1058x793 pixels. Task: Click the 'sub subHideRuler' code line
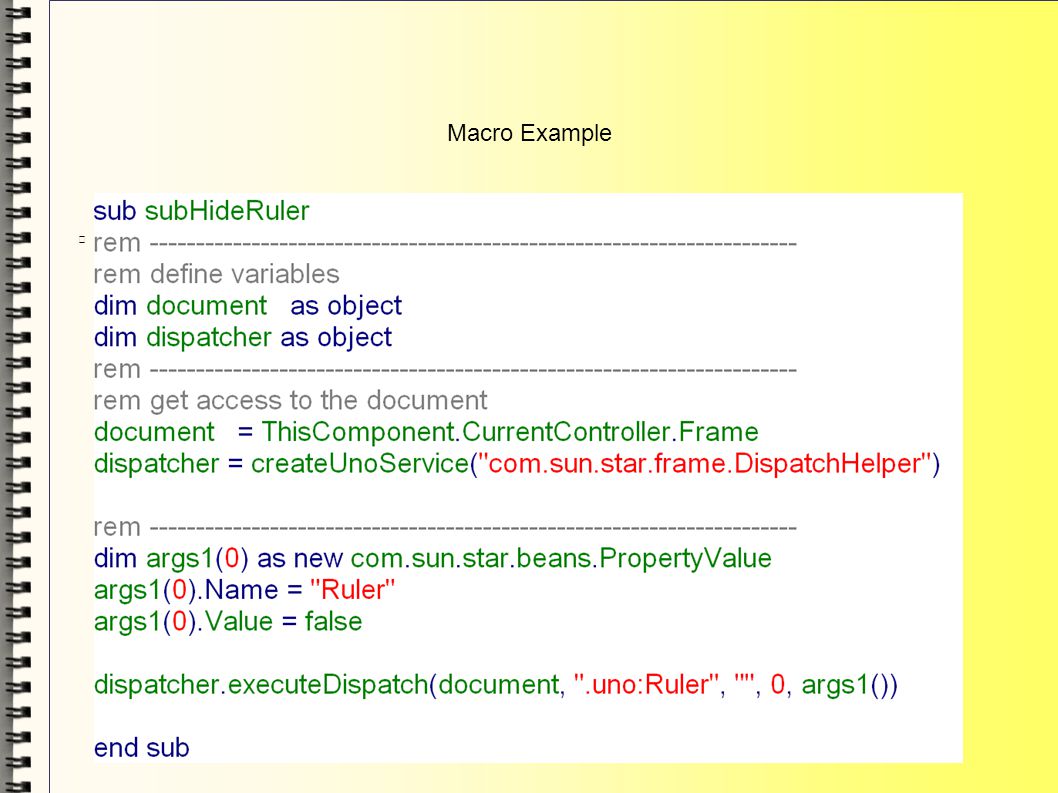[201, 211]
